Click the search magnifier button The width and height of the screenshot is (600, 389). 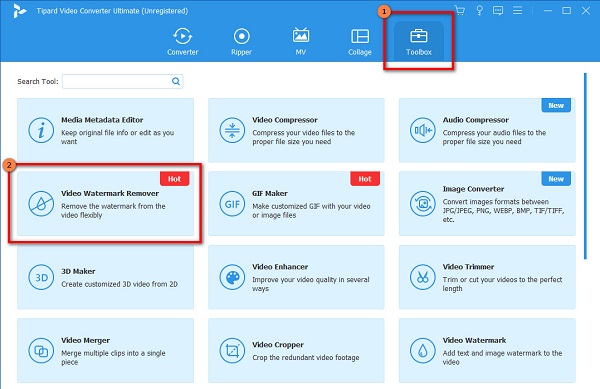[x=176, y=81]
